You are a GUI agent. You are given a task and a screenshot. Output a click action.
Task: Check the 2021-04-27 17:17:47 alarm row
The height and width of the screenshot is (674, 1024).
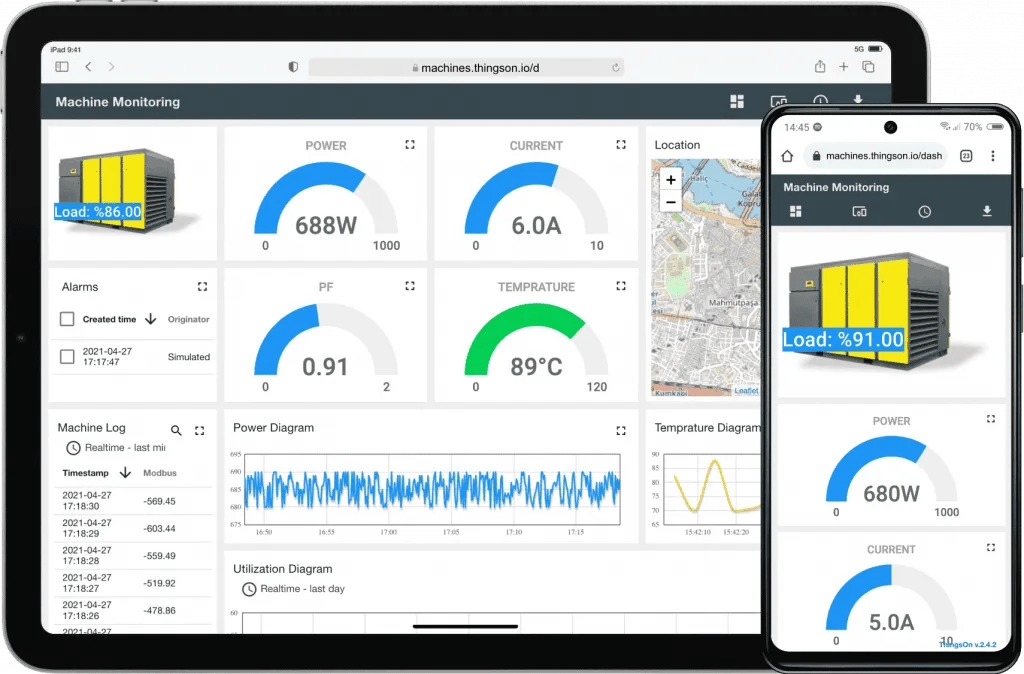[x=67, y=357]
